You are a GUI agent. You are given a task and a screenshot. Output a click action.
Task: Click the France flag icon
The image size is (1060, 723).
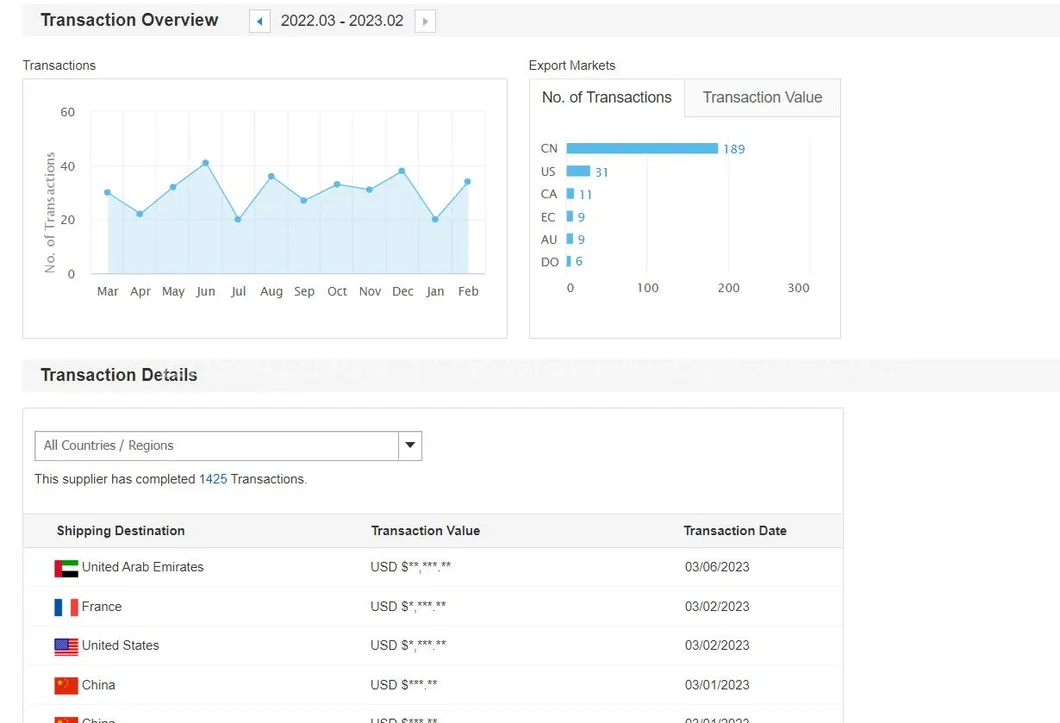point(66,607)
